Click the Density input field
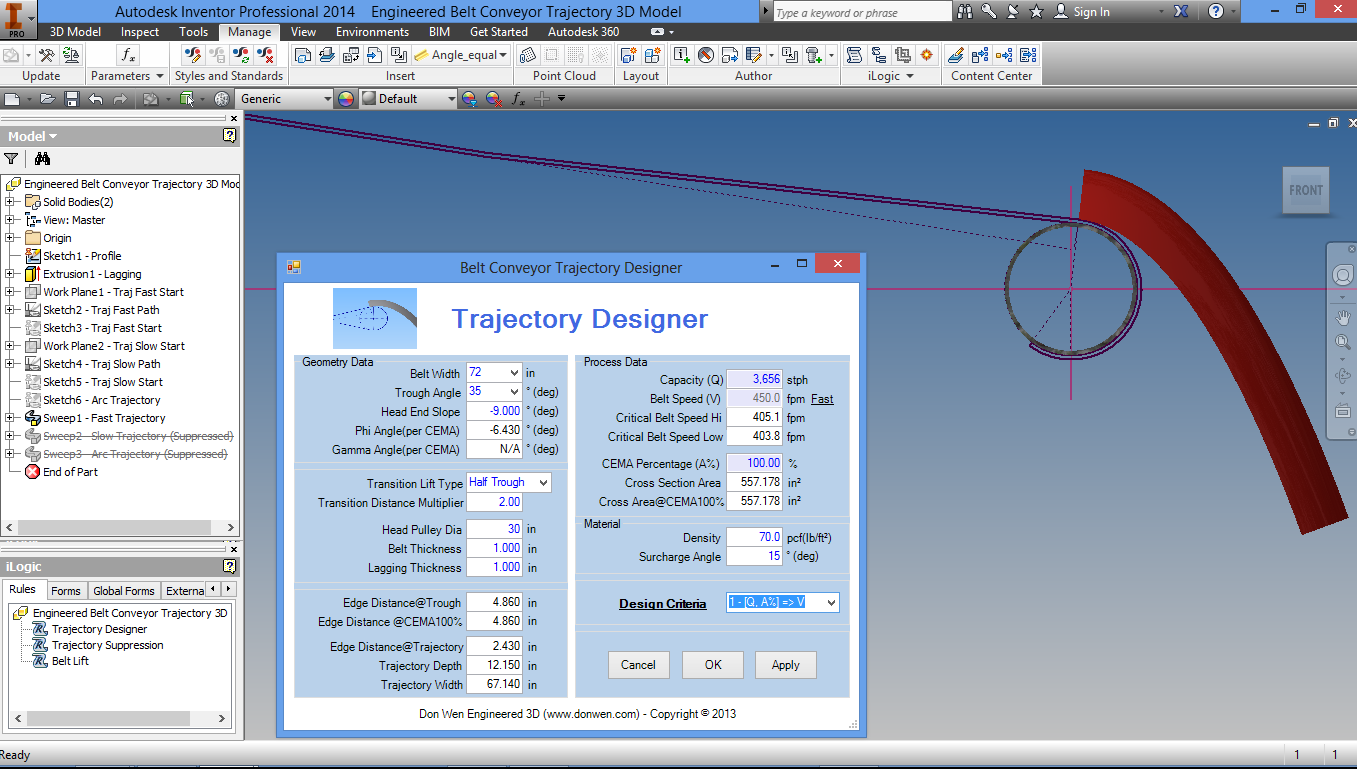Image resolution: width=1357 pixels, height=769 pixels. click(x=754, y=538)
